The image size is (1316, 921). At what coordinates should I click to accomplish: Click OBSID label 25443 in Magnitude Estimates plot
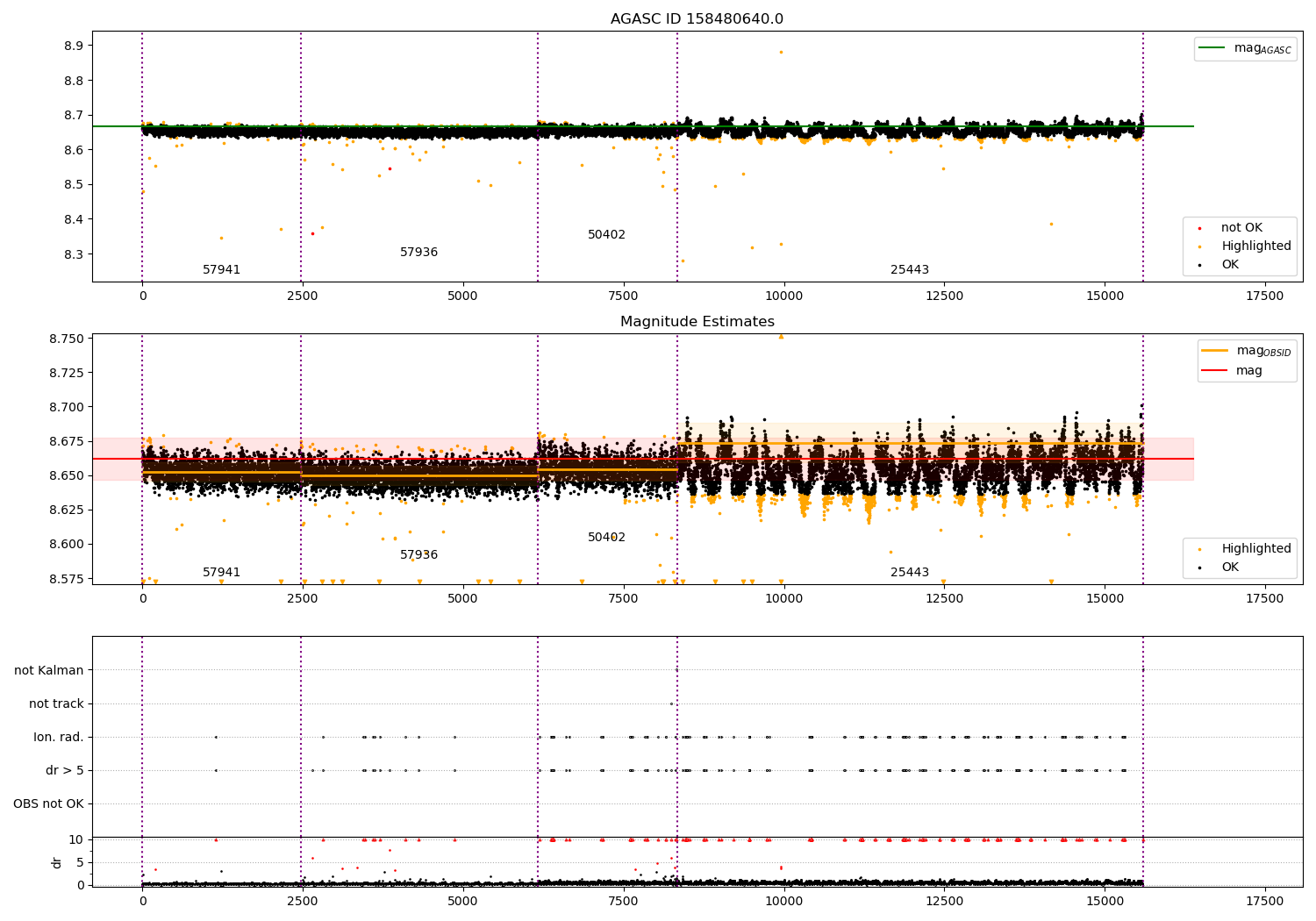(909, 573)
